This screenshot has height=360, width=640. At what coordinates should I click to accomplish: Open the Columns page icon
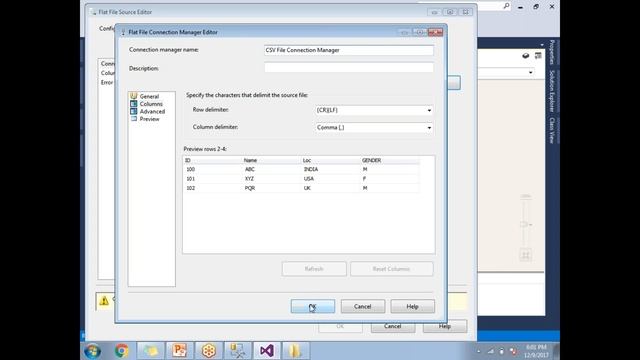(x=133, y=104)
